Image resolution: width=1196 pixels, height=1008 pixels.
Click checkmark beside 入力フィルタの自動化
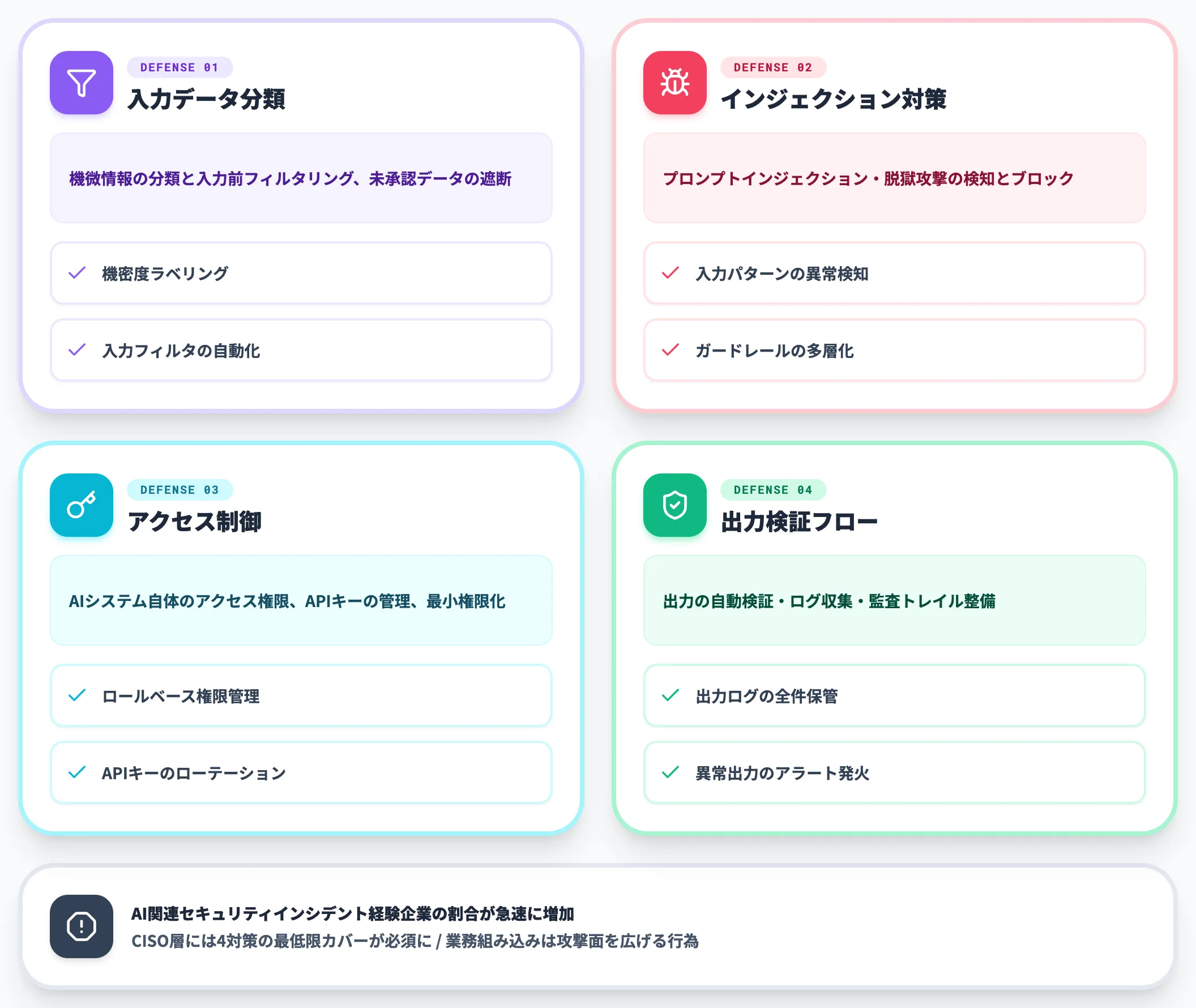point(77,350)
